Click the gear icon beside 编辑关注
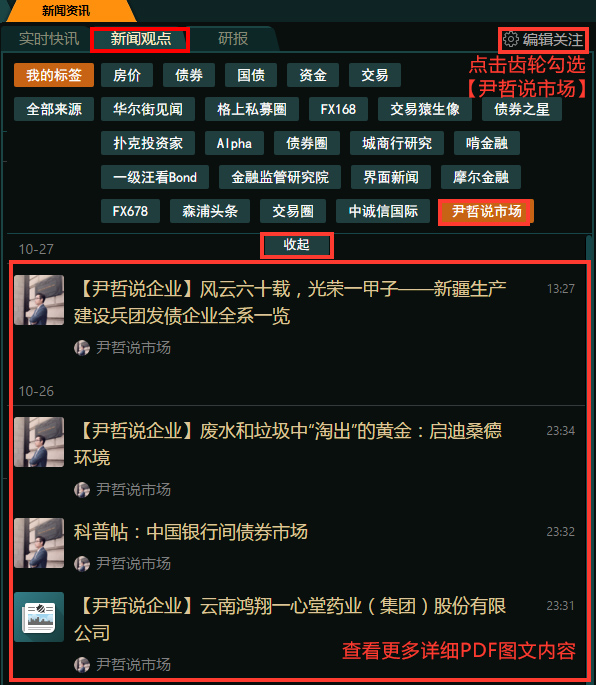This screenshot has width=596, height=685. coord(510,39)
